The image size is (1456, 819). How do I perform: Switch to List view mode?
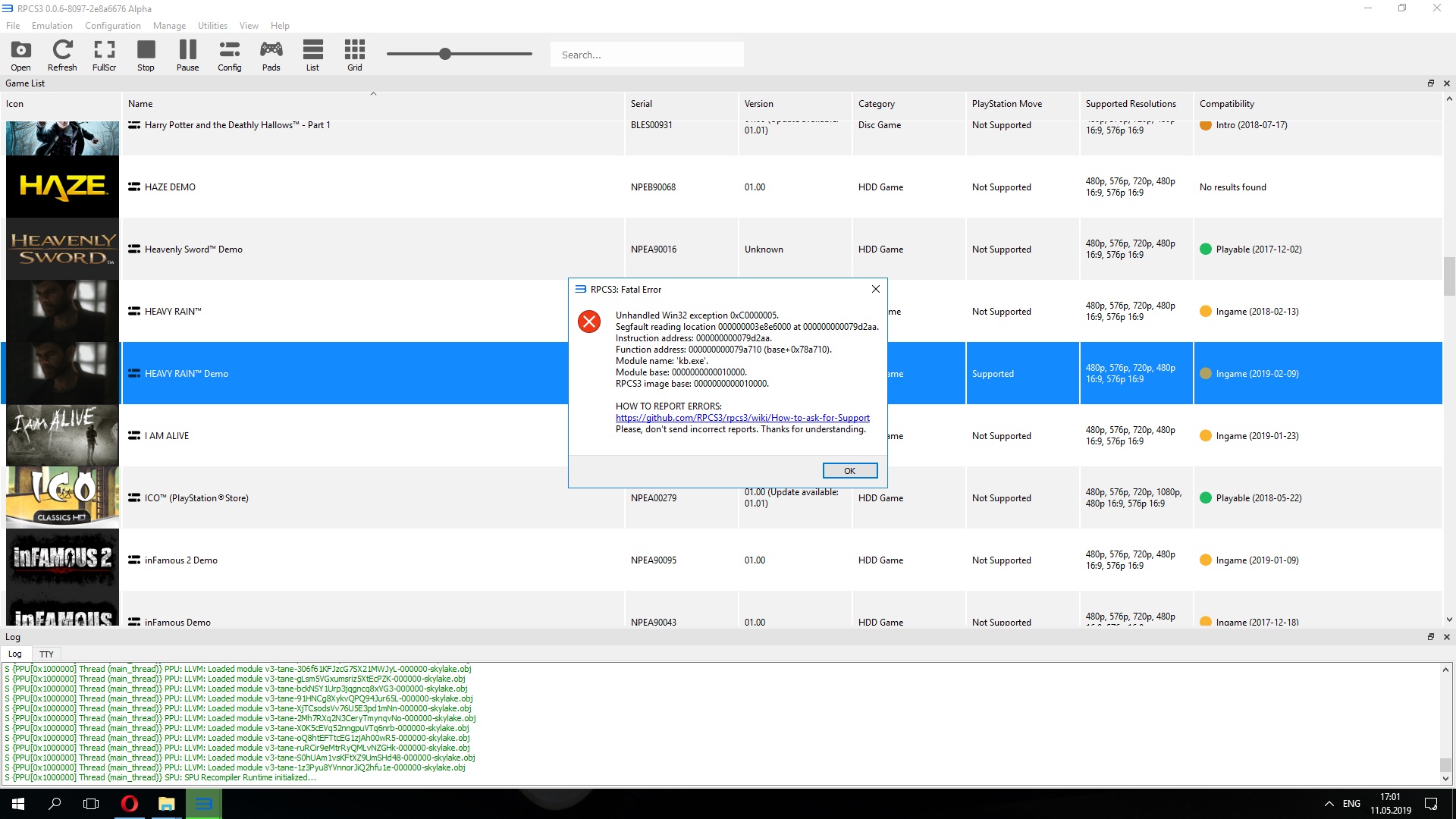[x=312, y=55]
